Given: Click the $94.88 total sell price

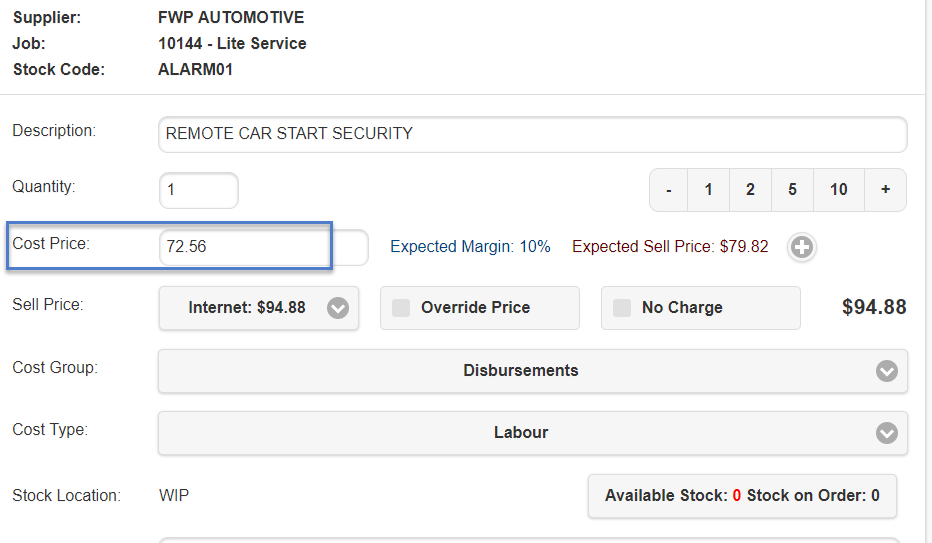Looking at the screenshot, I should pyautogui.click(x=874, y=307).
